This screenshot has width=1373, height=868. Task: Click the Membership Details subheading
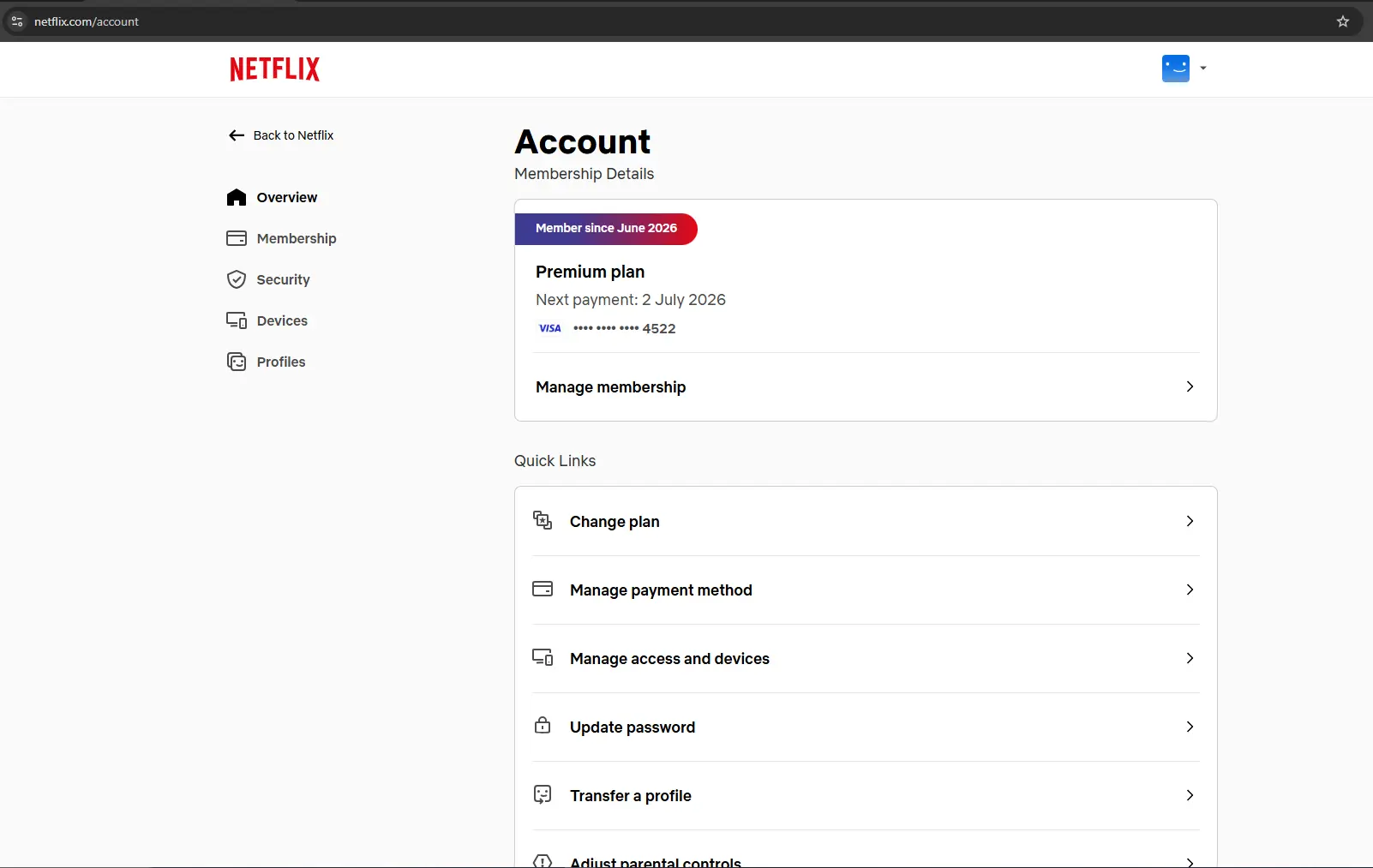(x=584, y=174)
